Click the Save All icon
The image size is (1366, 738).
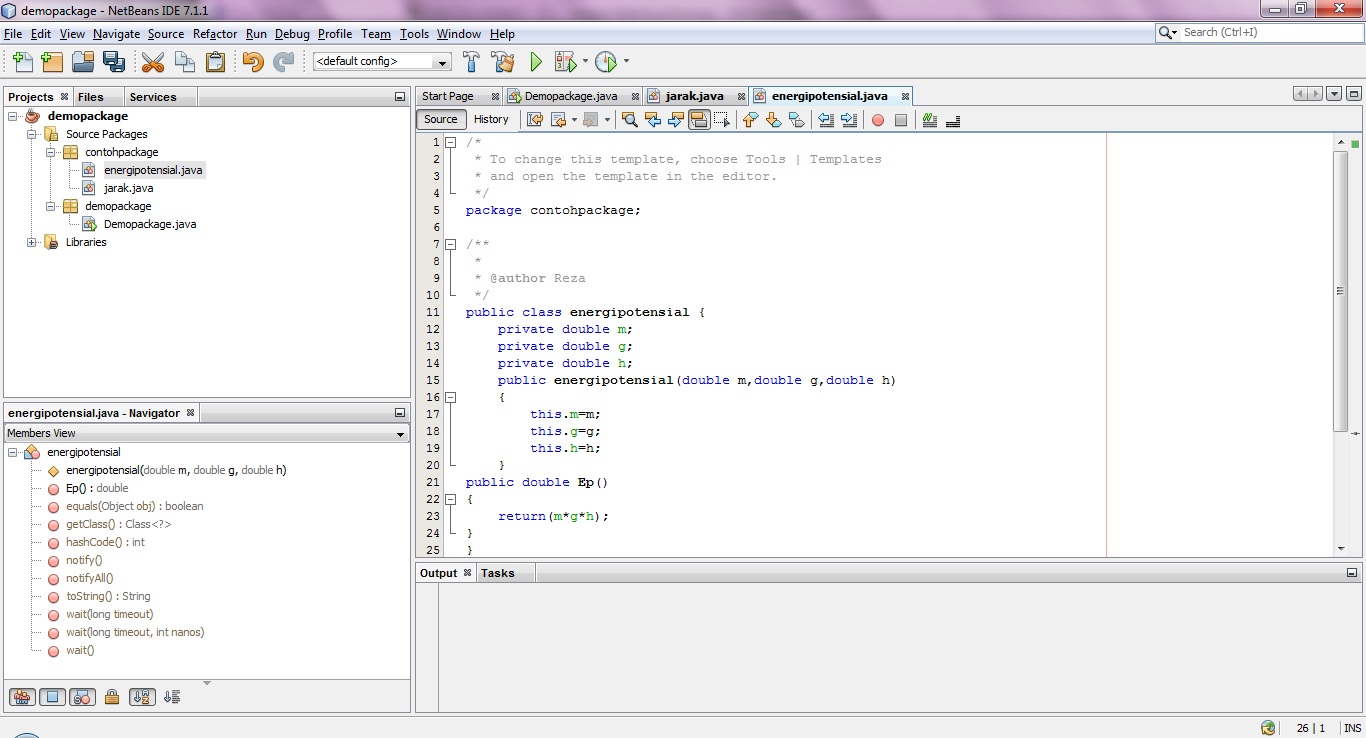(115, 61)
